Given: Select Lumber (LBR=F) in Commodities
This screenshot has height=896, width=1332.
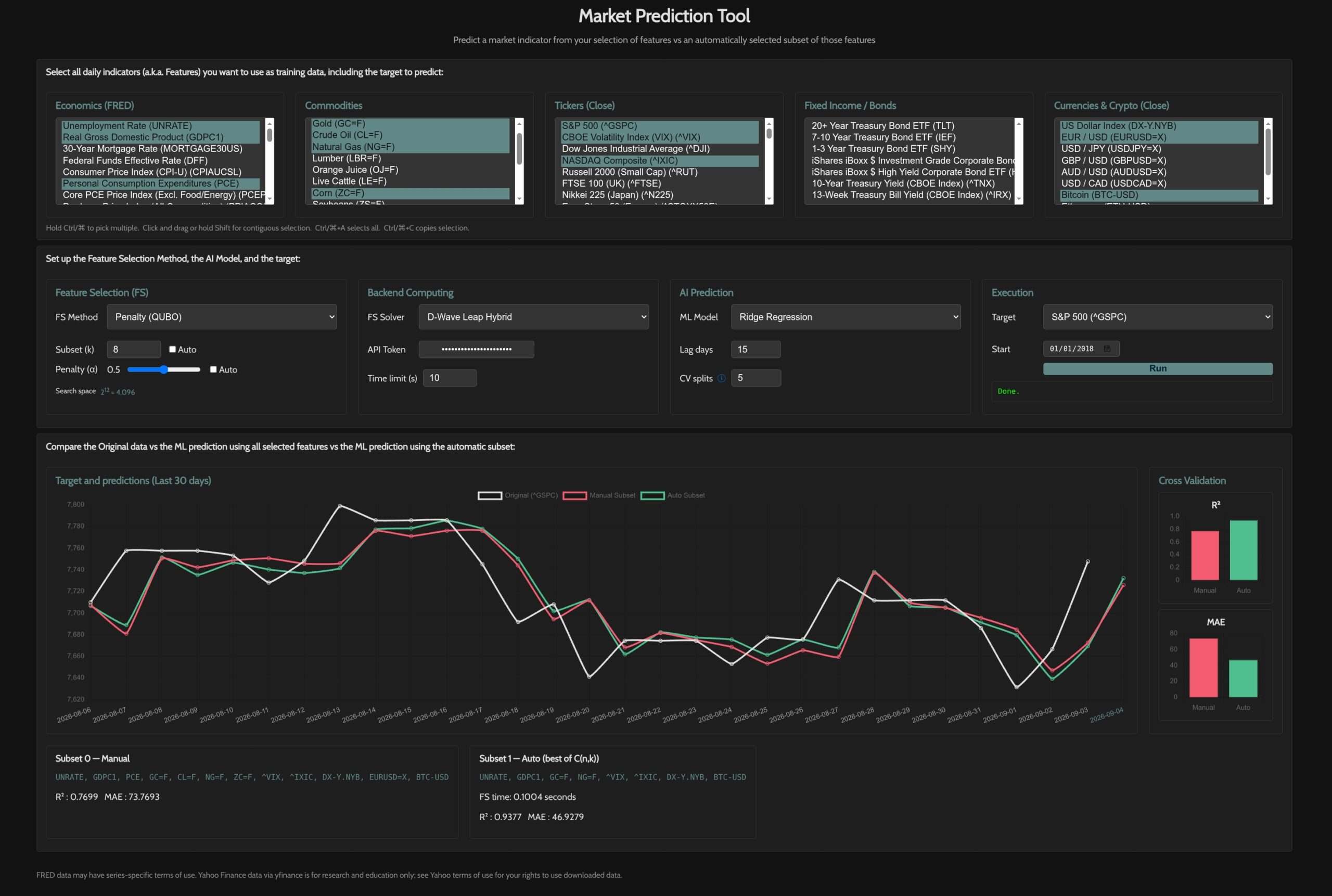Looking at the screenshot, I should pos(411,158).
